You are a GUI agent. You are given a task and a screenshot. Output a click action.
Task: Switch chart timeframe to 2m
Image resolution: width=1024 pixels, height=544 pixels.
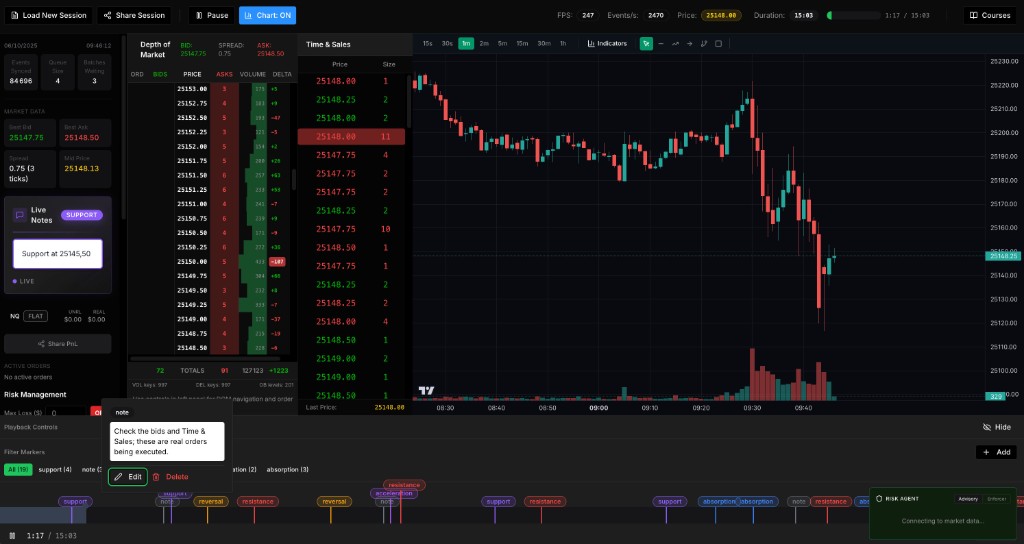point(484,44)
